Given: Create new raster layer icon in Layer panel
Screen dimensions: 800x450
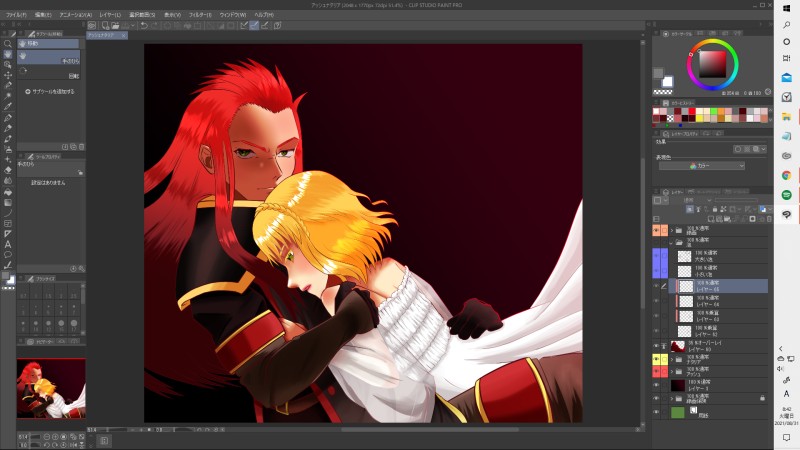Looking at the screenshot, I should pos(711,219).
